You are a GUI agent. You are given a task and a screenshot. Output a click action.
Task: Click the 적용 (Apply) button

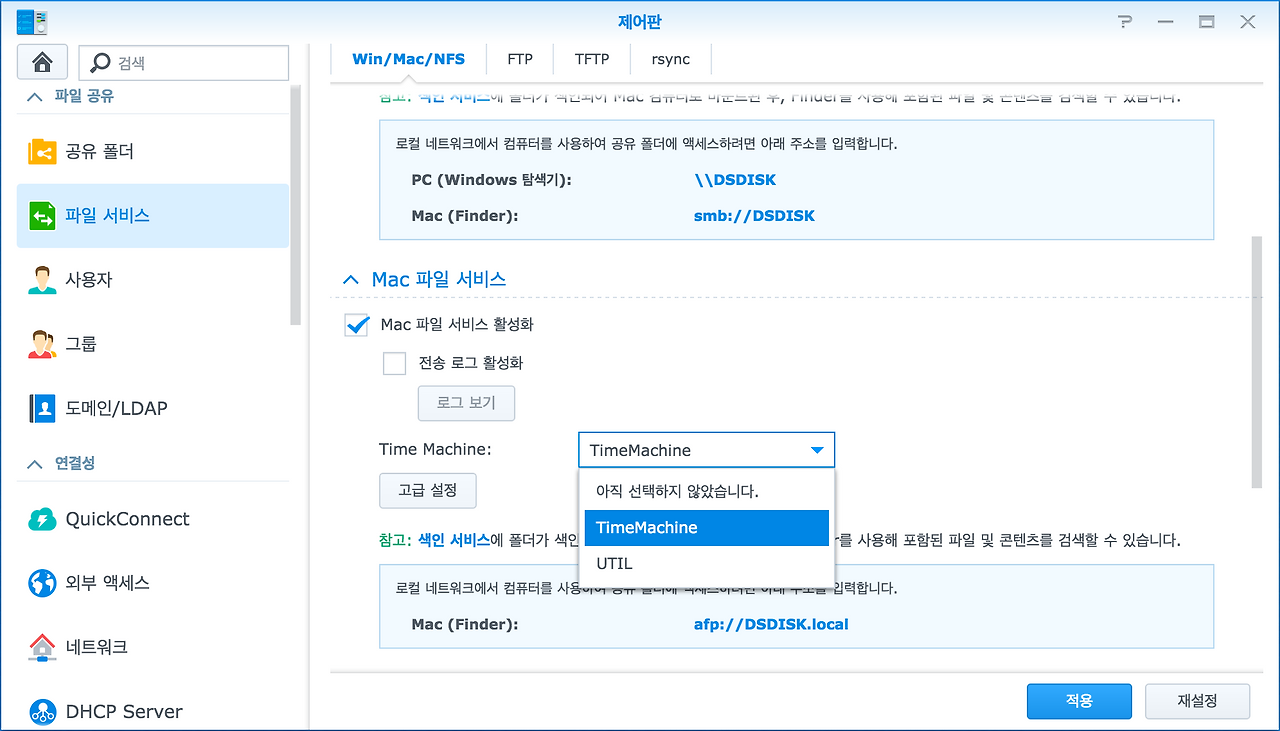pyautogui.click(x=1079, y=701)
